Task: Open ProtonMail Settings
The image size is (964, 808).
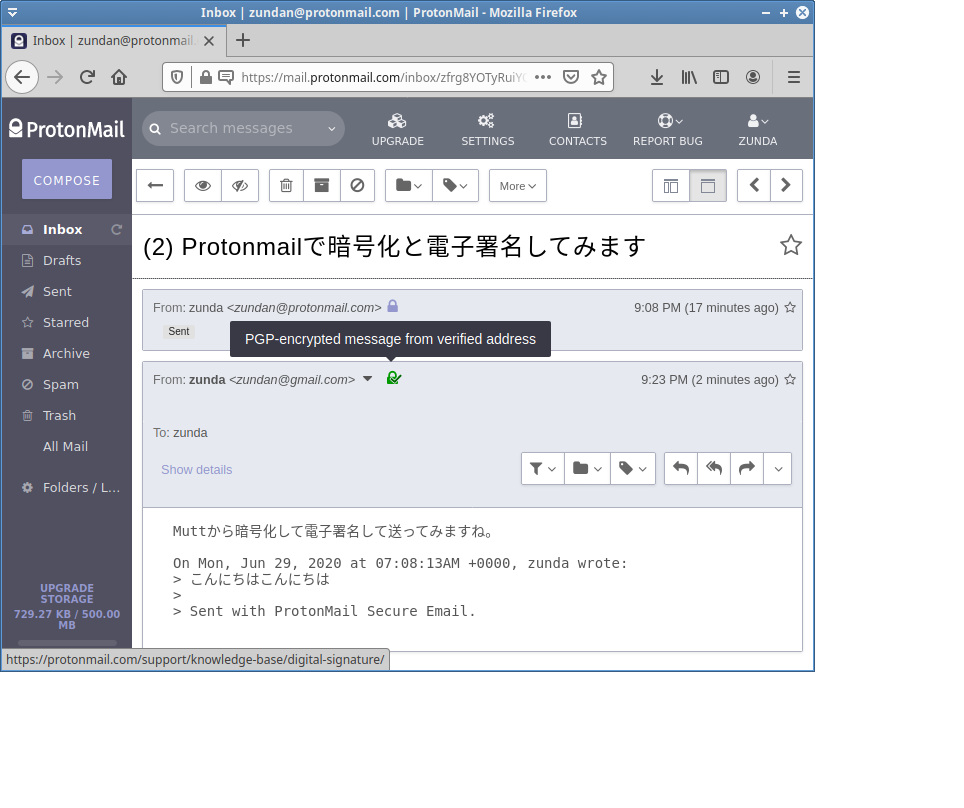Action: tap(488, 129)
